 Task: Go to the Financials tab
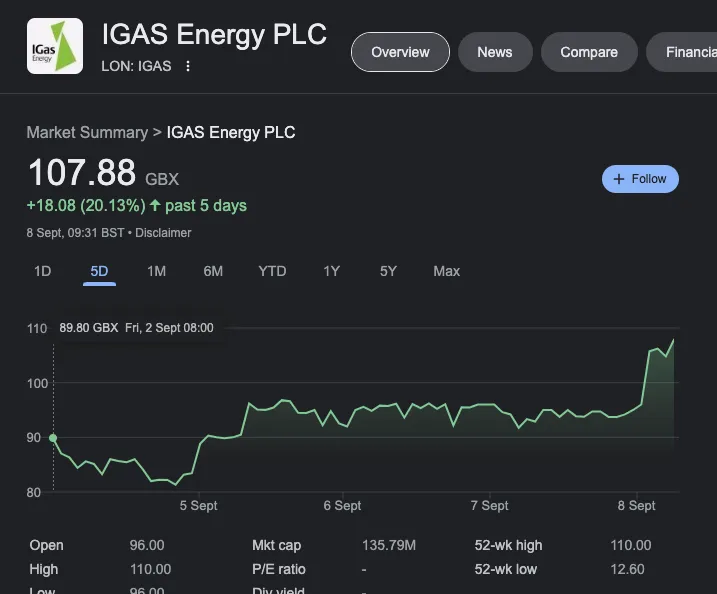(x=682, y=52)
